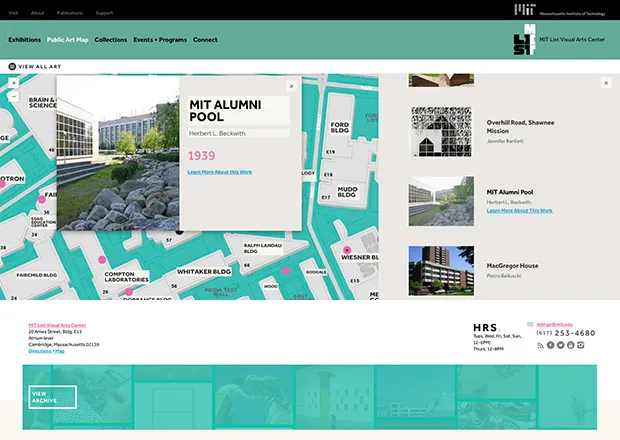Viewport: 620px width, 440px height.
Task: Open the Twitter icon in footer
Action: pos(561,345)
